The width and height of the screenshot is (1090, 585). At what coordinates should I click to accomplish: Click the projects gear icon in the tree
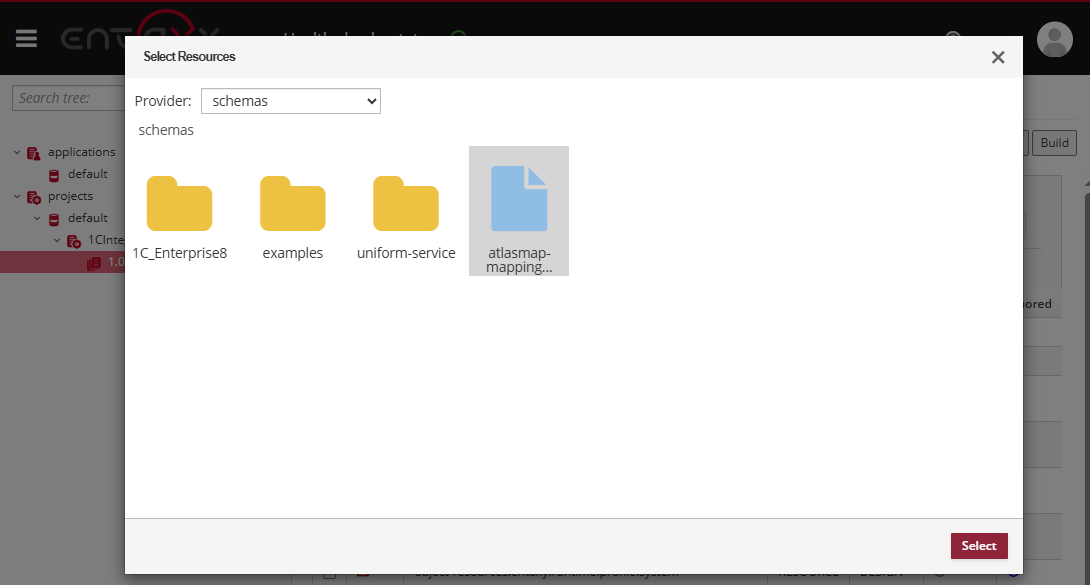tap(33, 196)
